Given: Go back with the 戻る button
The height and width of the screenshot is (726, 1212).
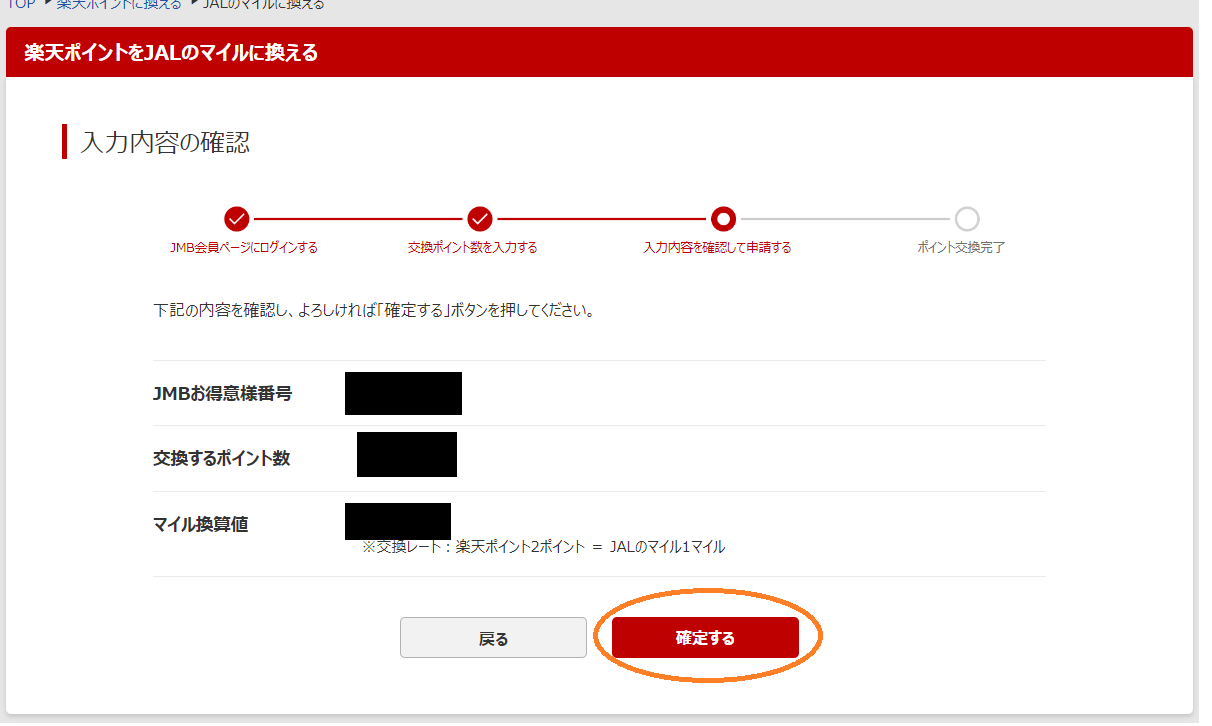Looking at the screenshot, I should pos(493,638).
